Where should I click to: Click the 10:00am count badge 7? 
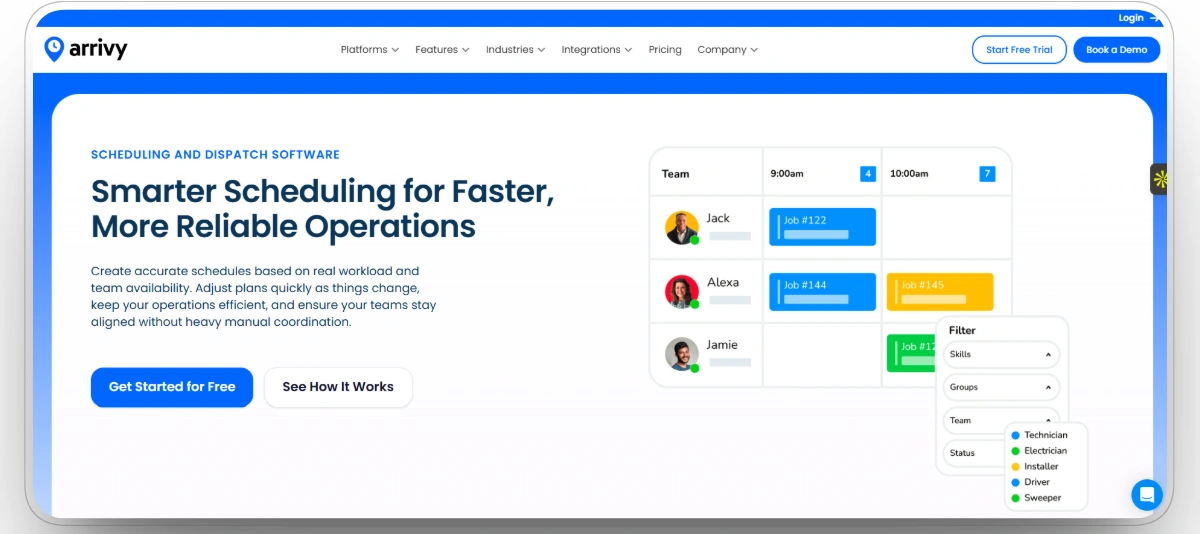[x=987, y=174]
